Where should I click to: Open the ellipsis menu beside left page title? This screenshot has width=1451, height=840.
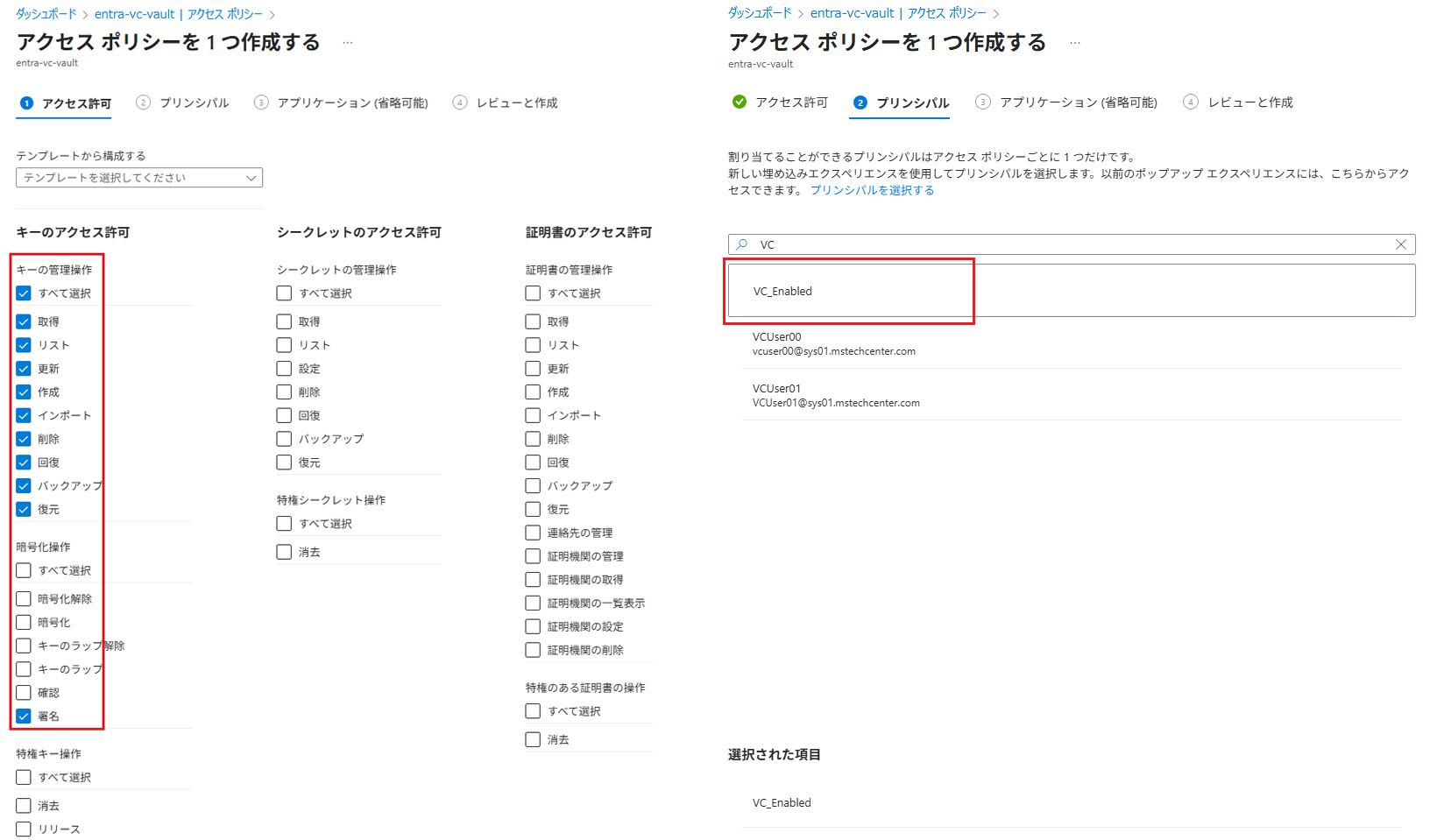tap(348, 43)
